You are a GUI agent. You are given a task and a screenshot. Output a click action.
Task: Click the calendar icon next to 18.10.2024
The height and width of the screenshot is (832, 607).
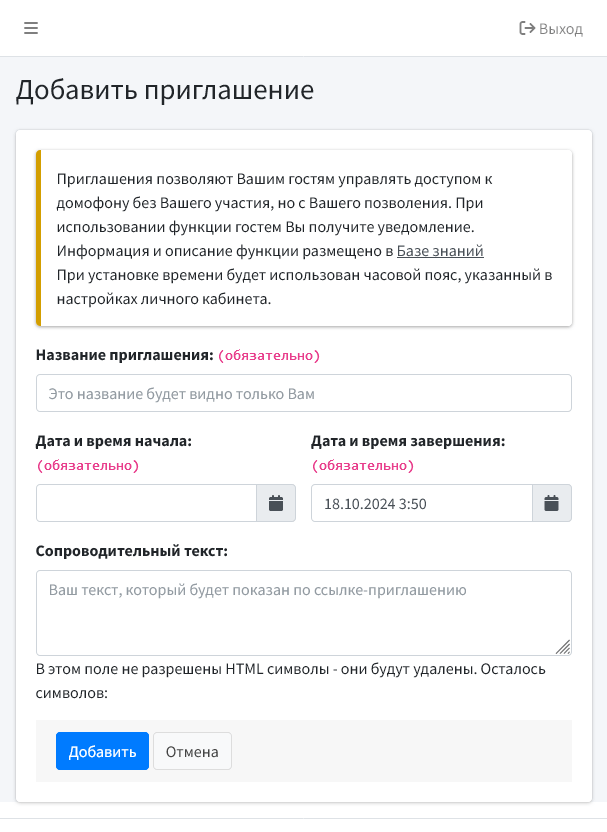coord(552,503)
